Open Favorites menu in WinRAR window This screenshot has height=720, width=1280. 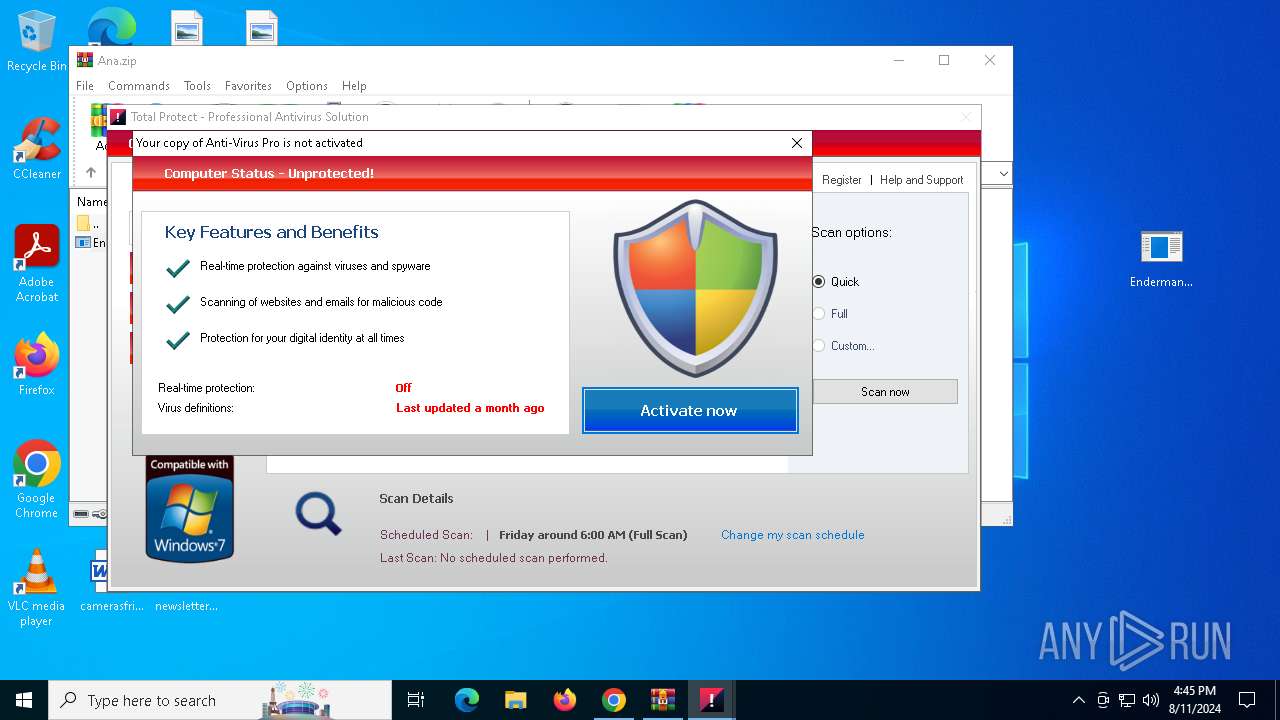[x=248, y=86]
